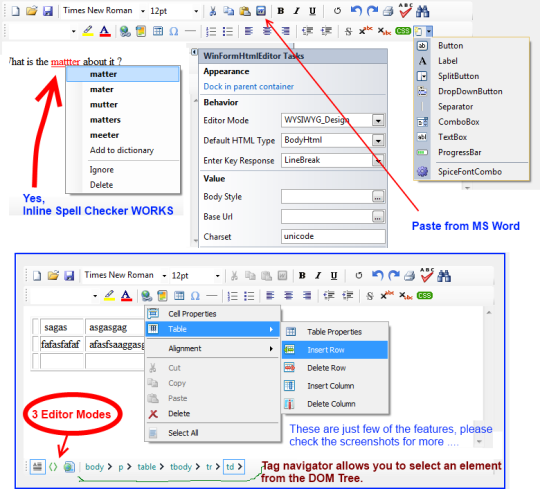The width and height of the screenshot is (540, 489).
Task: Click Paste from MS Word icon in top toolbar
Action: coord(261,11)
